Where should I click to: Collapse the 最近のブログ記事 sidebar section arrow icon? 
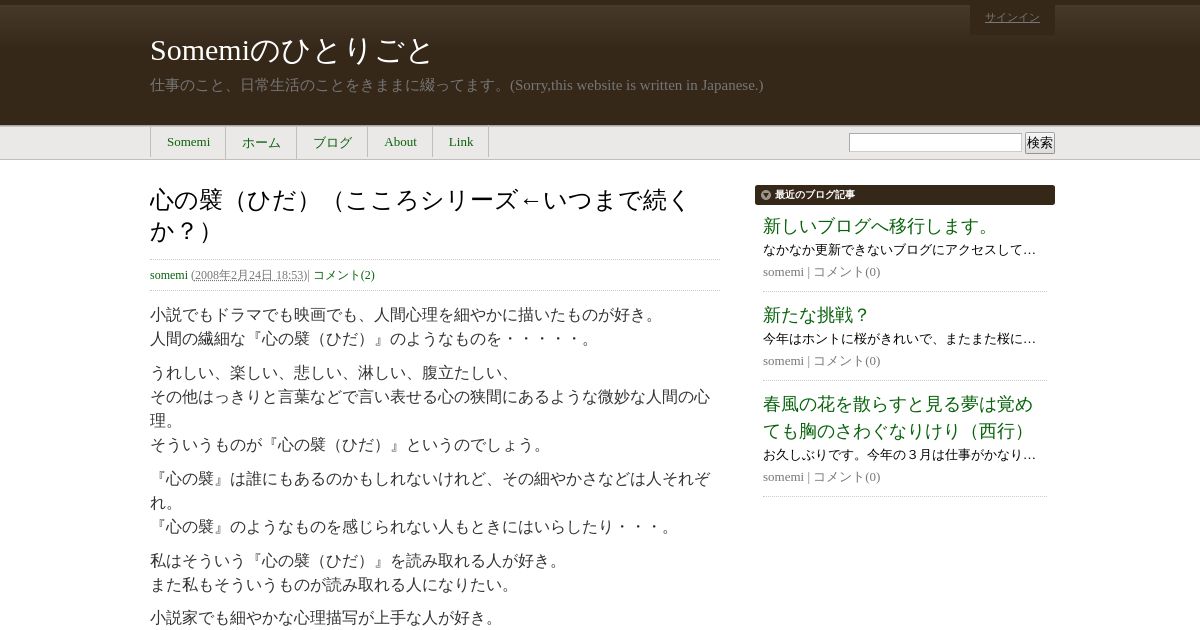pos(765,195)
